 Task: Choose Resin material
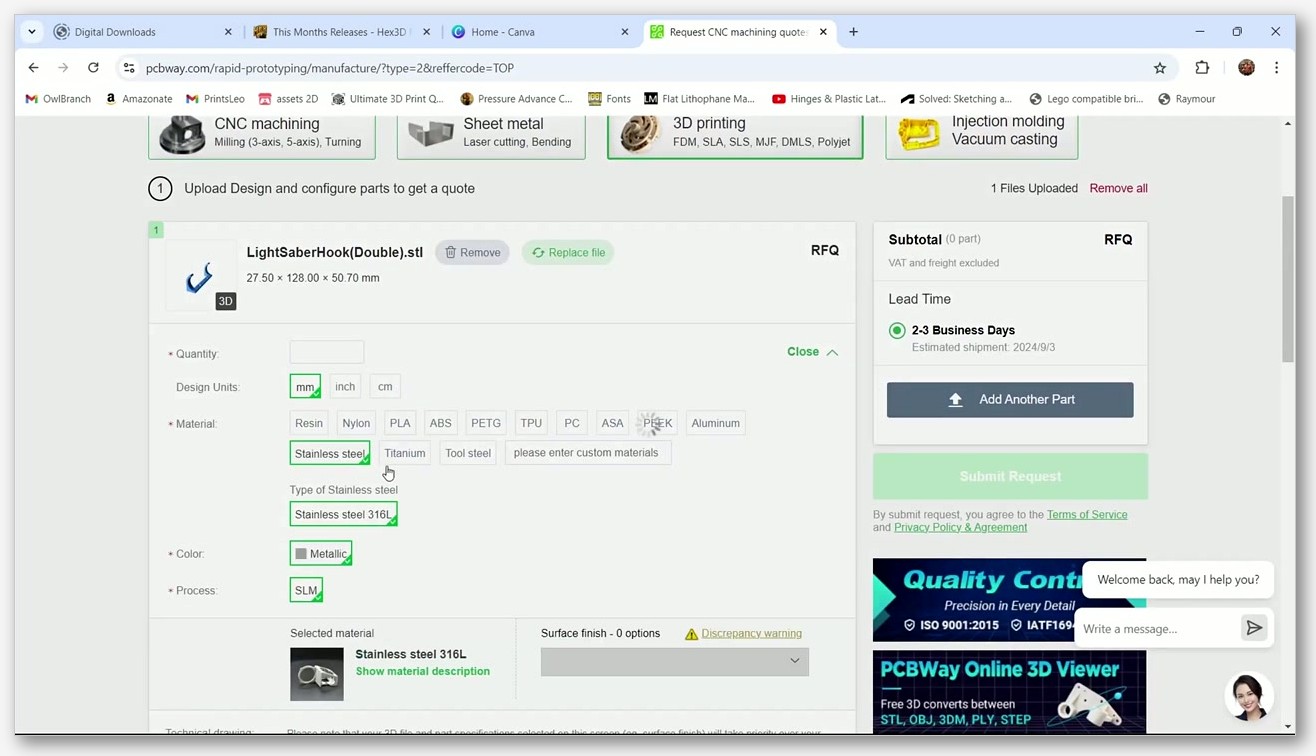click(x=309, y=423)
